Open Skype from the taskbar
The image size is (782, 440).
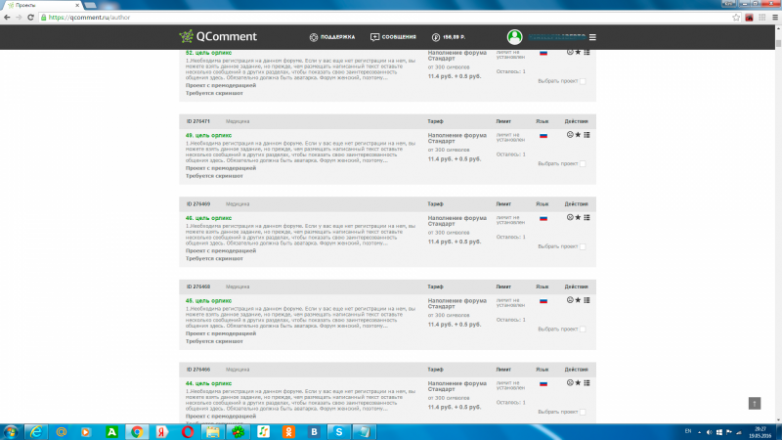(339, 432)
